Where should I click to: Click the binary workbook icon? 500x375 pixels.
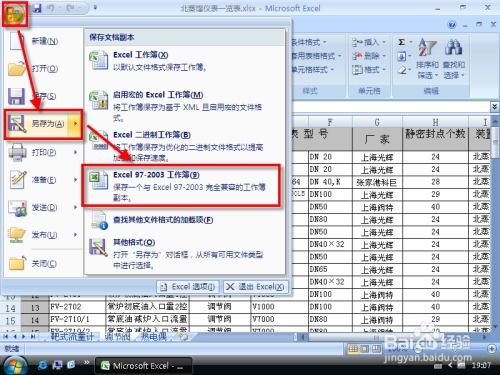[99, 141]
